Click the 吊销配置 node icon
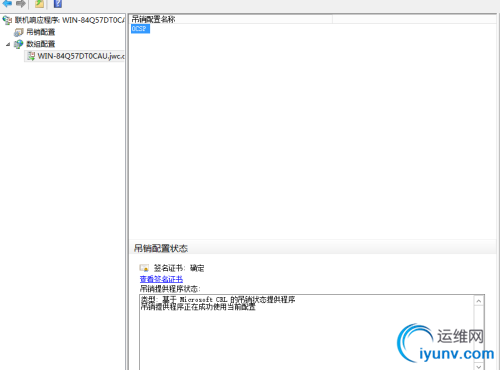The image size is (500, 370). [19, 32]
